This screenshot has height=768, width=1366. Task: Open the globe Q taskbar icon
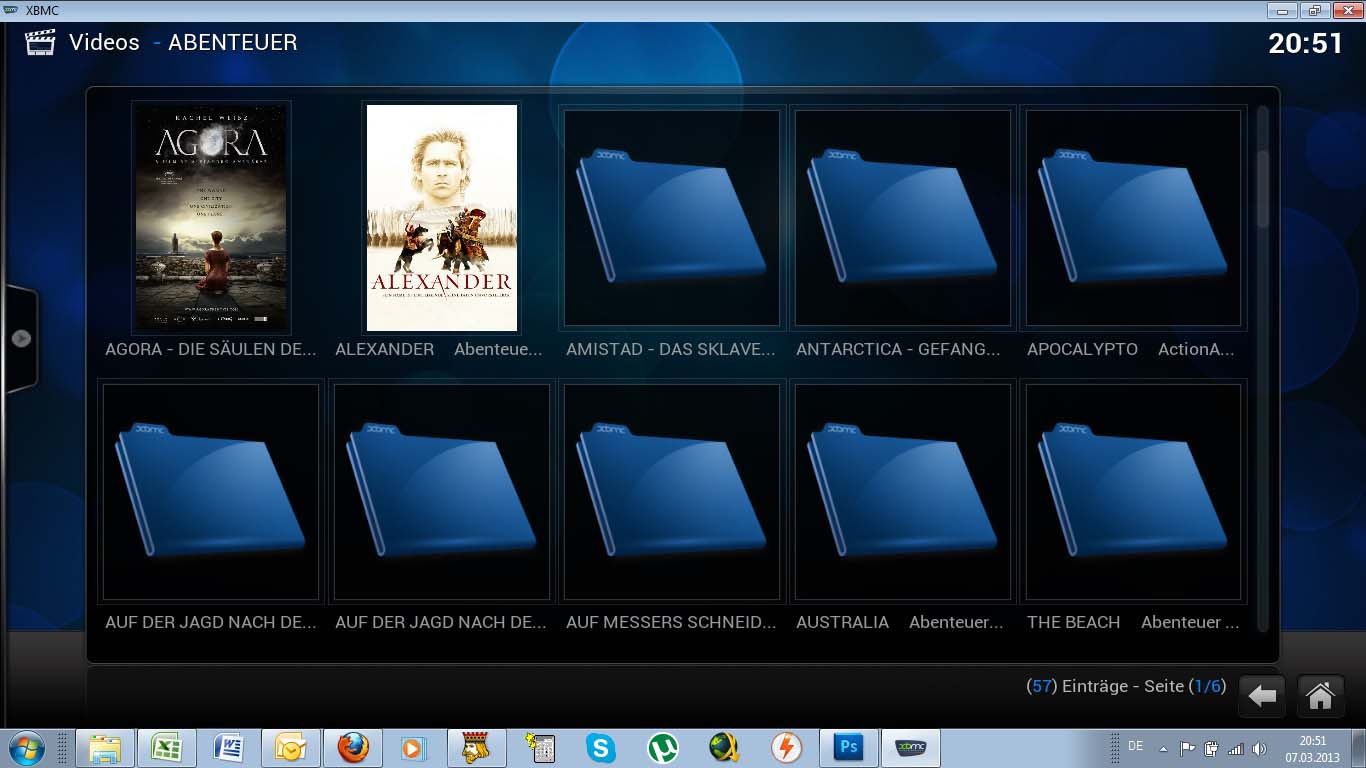click(724, 748)
